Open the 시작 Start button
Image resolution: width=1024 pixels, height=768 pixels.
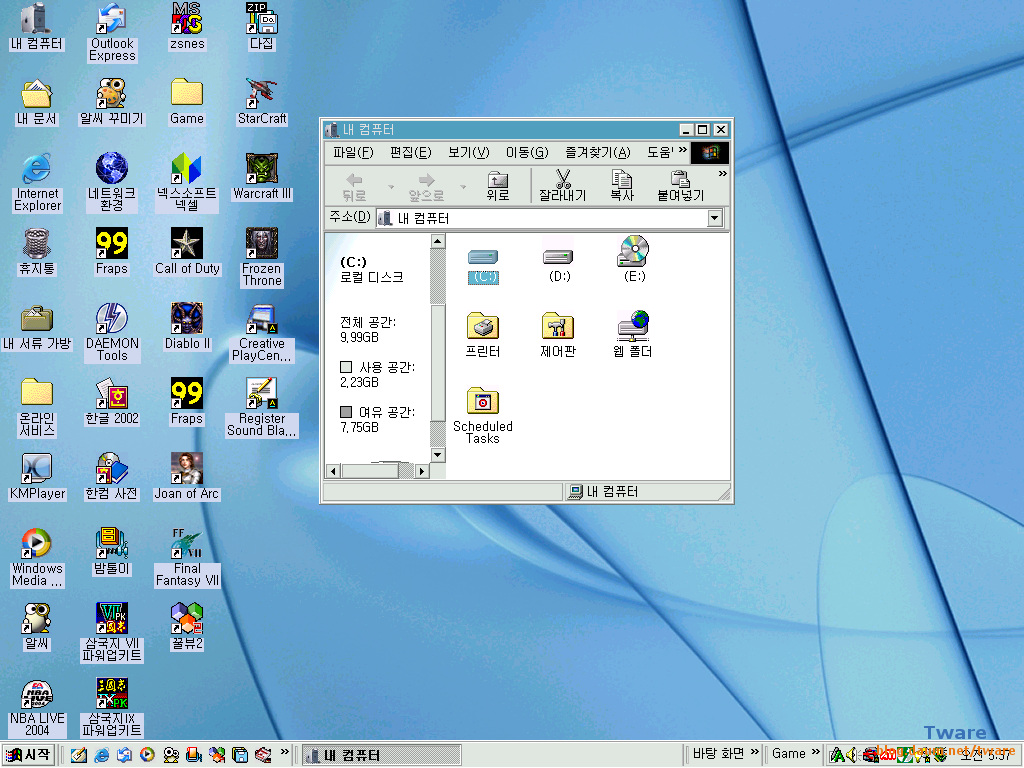tap(27, 755)
